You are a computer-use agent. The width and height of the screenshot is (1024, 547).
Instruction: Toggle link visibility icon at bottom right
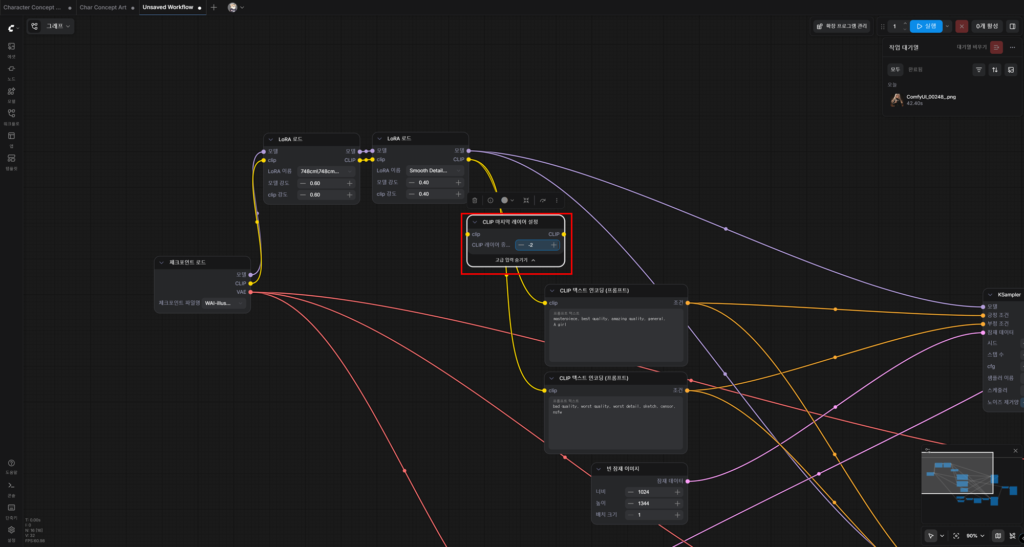pyautogui.click(x=1012, y=536)
